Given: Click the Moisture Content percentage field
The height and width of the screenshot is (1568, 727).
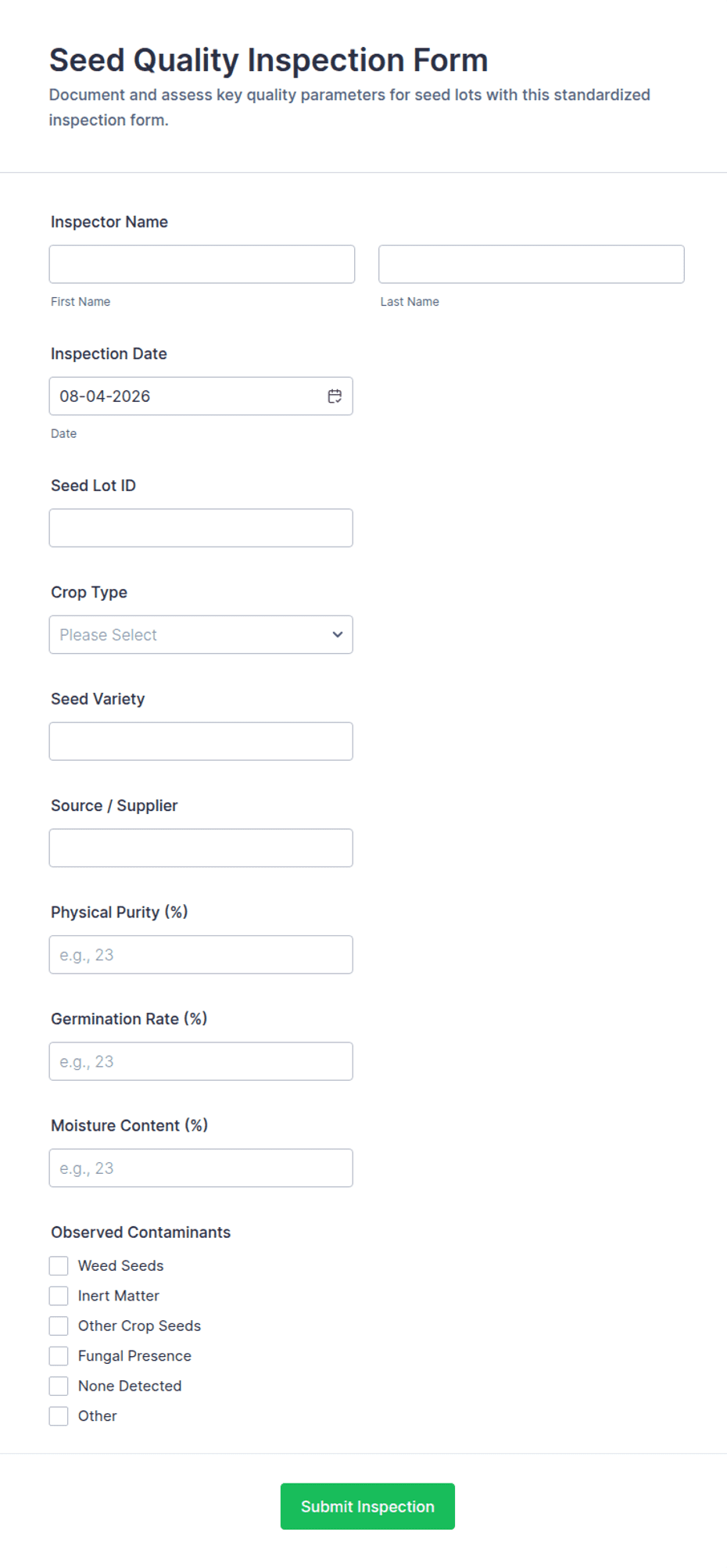Looking at the screenshot, I should [x=201, y=1168].
